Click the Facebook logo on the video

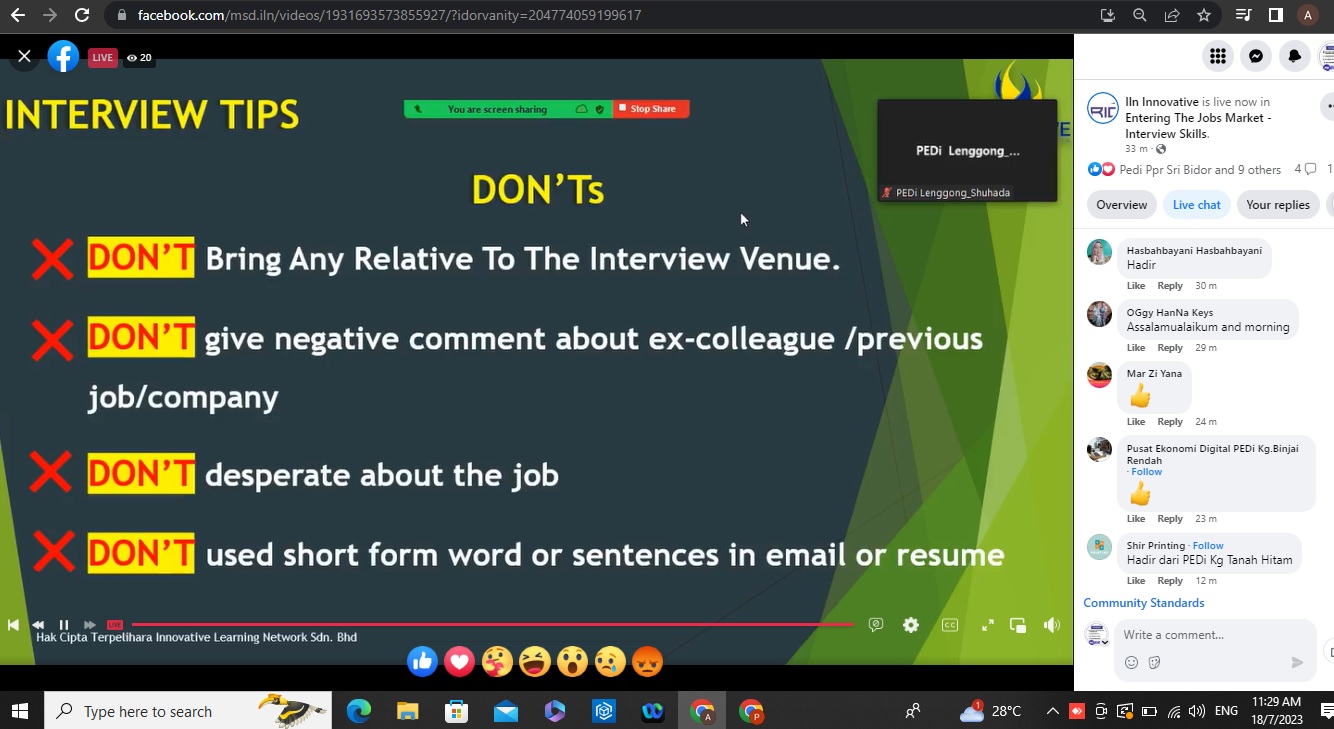point(63,57)
